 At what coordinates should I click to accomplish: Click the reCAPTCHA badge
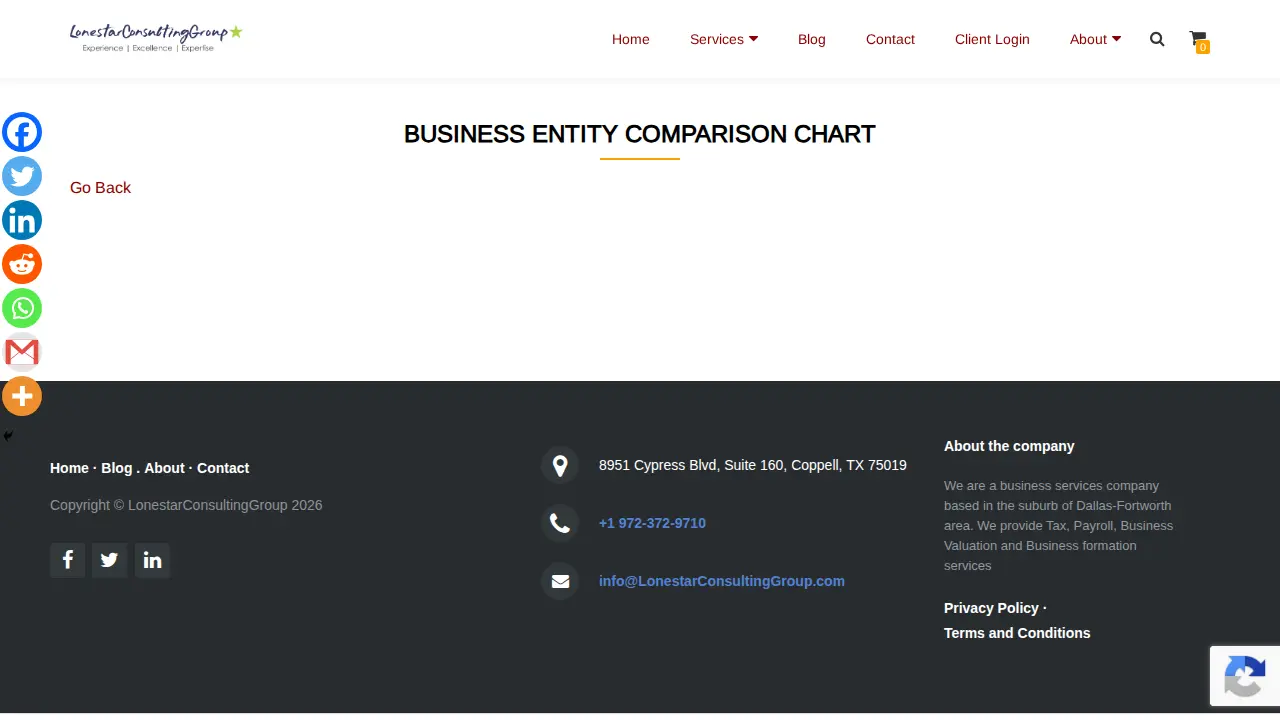[x=1245, y=676]
